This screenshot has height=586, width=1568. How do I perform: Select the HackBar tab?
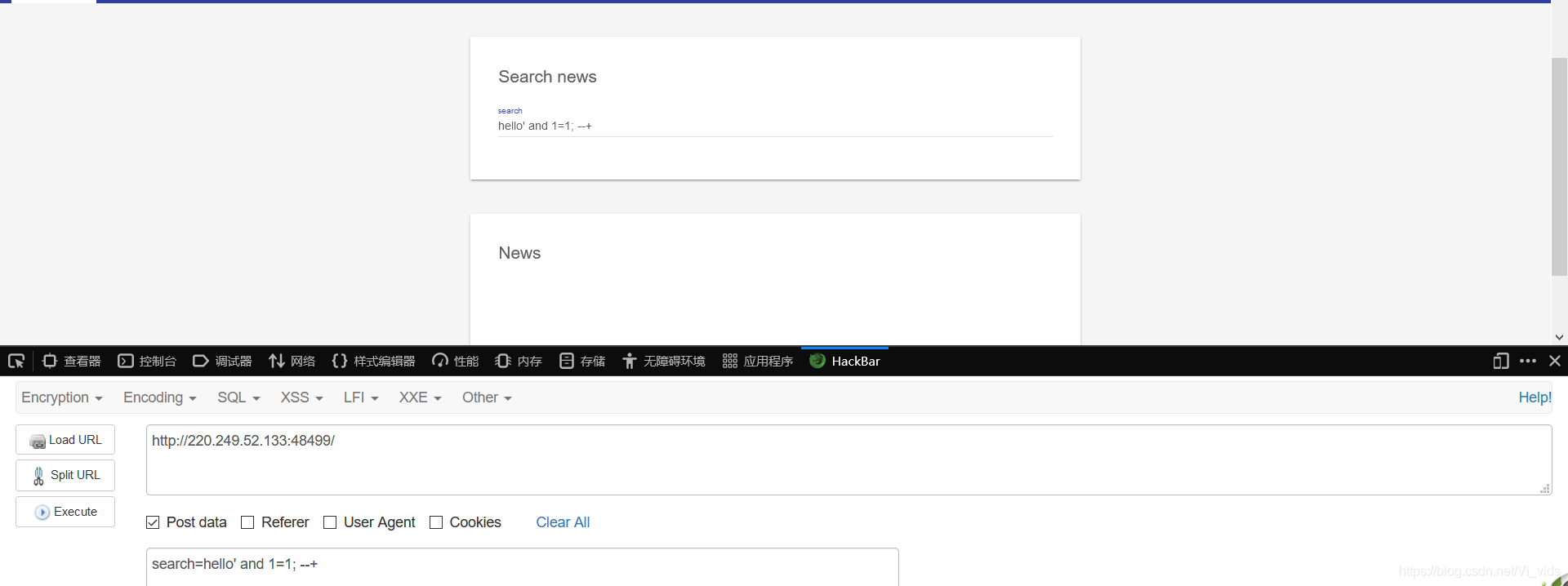click(844, 361)
